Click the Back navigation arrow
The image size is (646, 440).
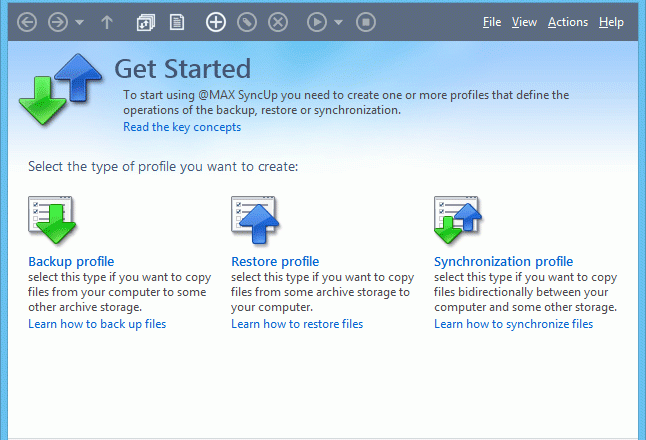tap(27, 22)
